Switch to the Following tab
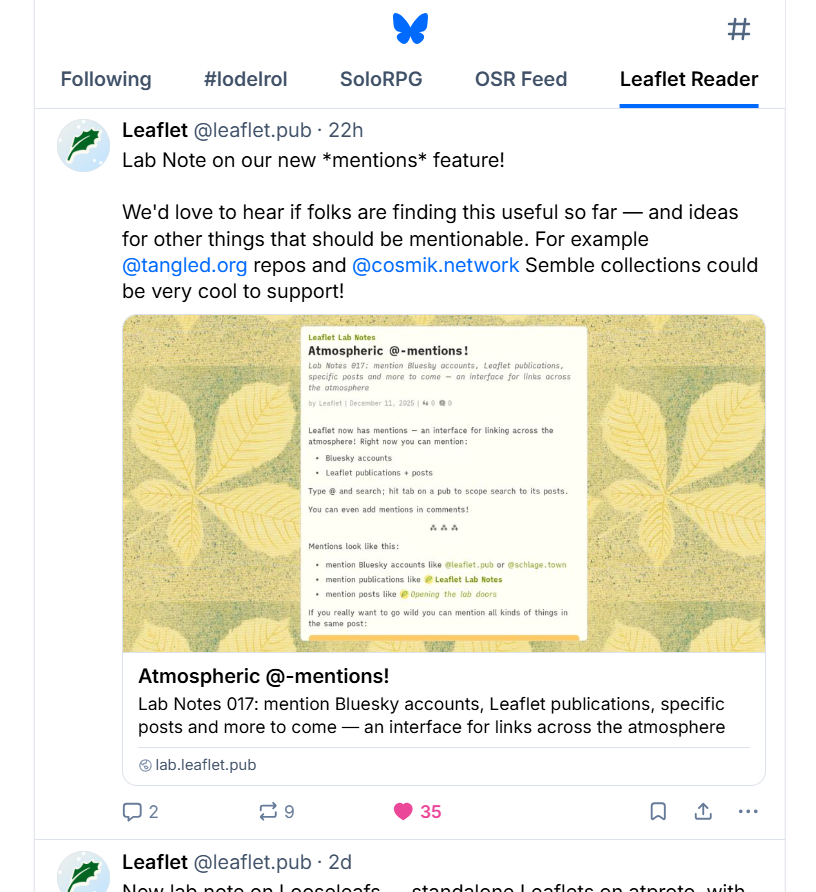 point(106,79)
